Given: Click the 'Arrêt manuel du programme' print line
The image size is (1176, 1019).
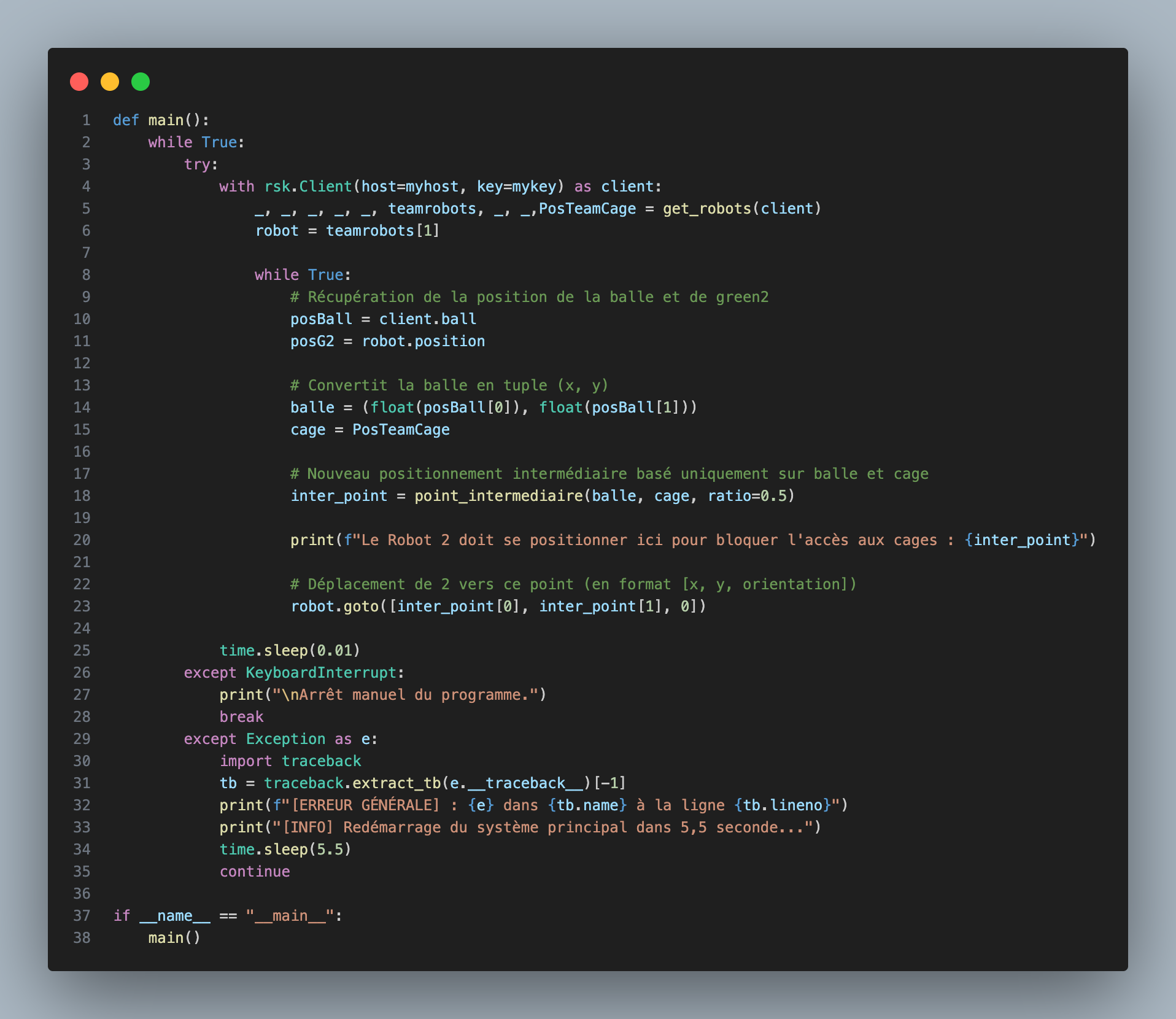Looking at the screenshot, I should 383,695.
